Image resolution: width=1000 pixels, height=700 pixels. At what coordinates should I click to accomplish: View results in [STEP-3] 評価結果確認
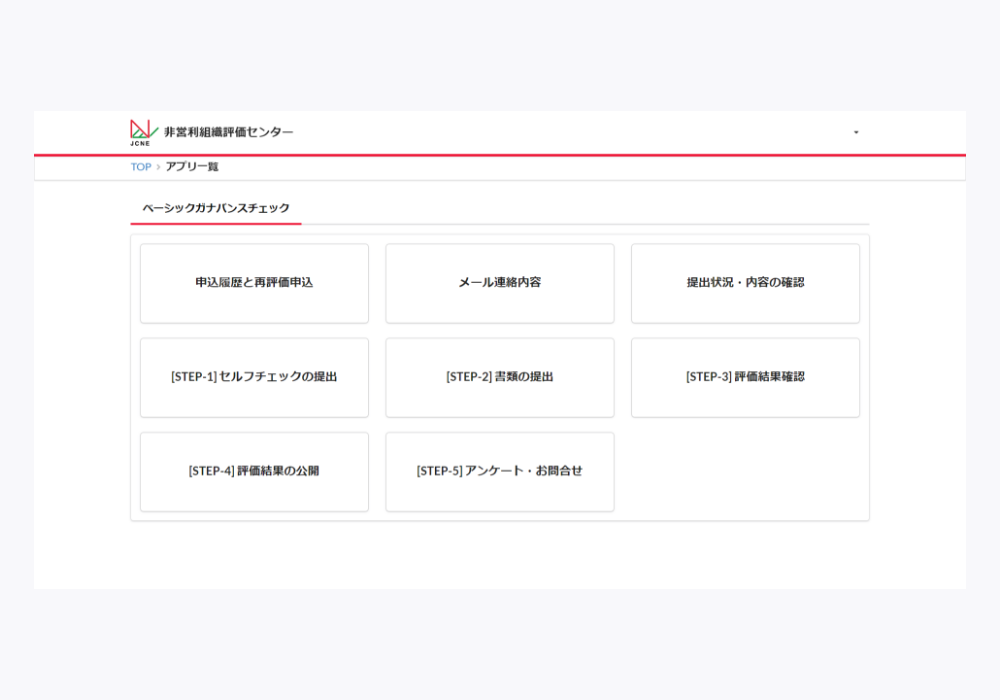(x=745, y=377)
